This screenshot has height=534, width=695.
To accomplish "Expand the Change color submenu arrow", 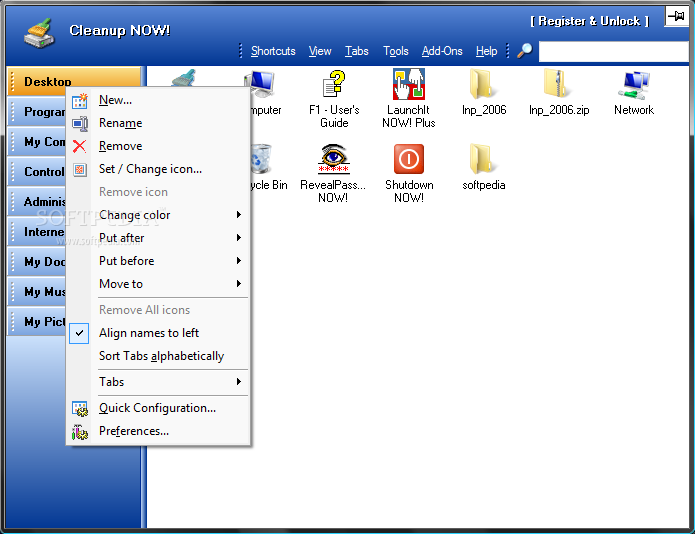I will 239,215.
